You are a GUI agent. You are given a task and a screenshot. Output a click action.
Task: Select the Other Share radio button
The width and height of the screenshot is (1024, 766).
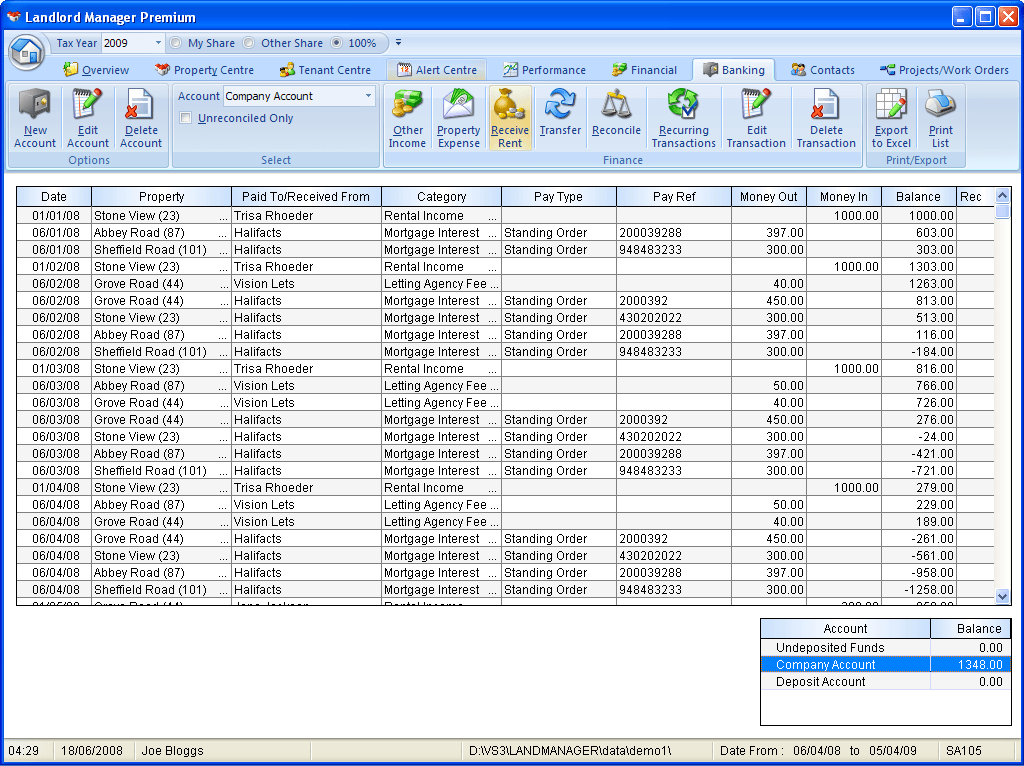(248, 43)
